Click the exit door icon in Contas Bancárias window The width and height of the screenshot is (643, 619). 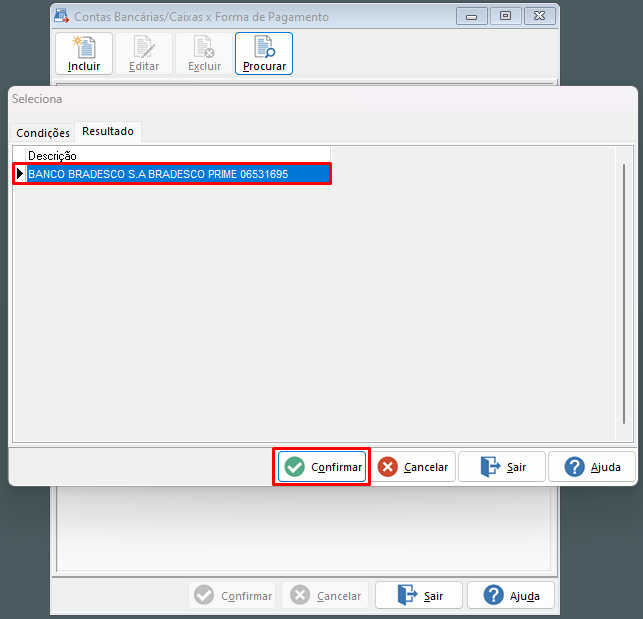[407, 595]
